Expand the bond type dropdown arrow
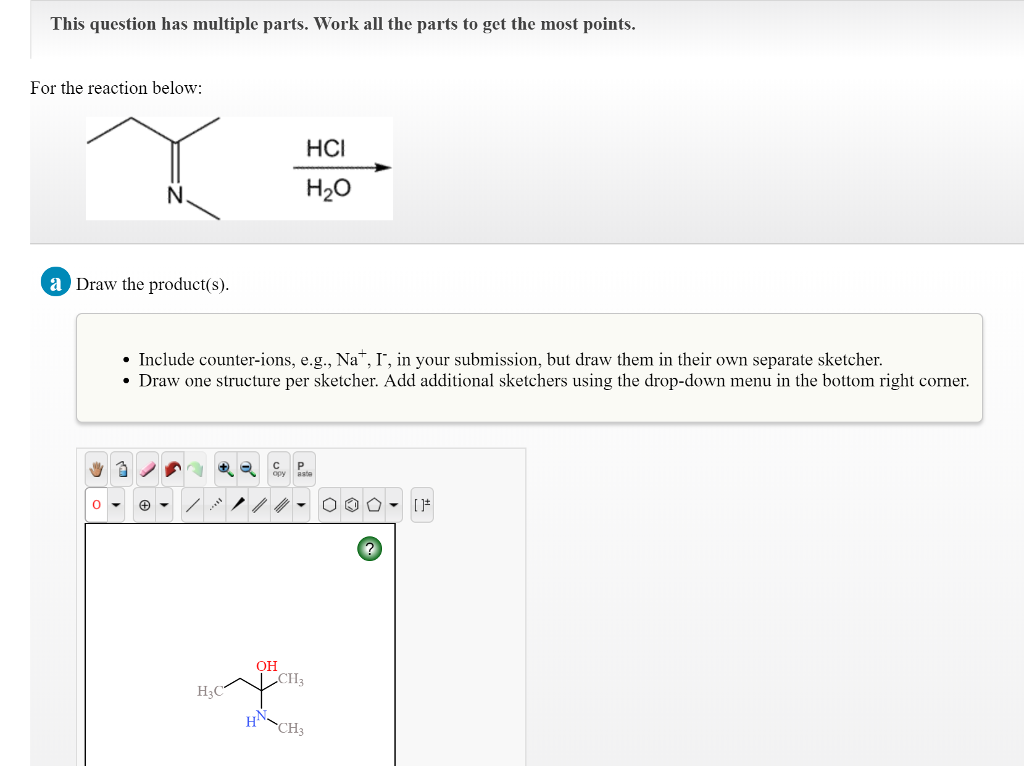Viewport: 1024px width, 766px height. click(301, 504)
